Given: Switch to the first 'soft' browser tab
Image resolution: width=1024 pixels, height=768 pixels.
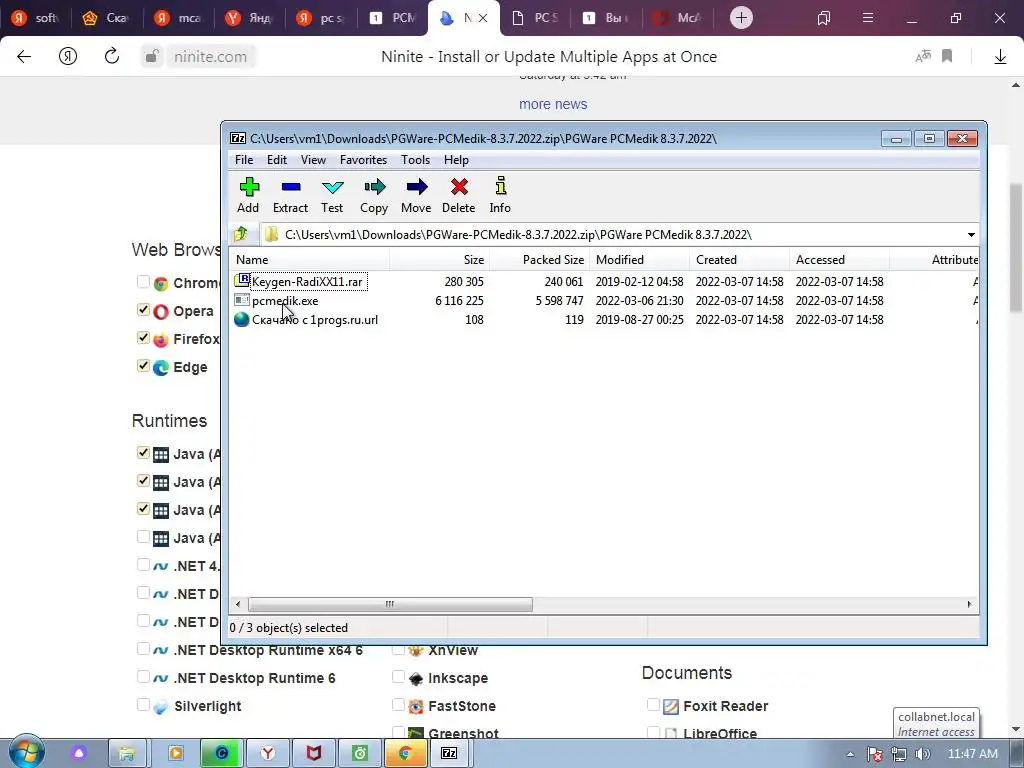Looking at the screenshot, I should [37, 18].
